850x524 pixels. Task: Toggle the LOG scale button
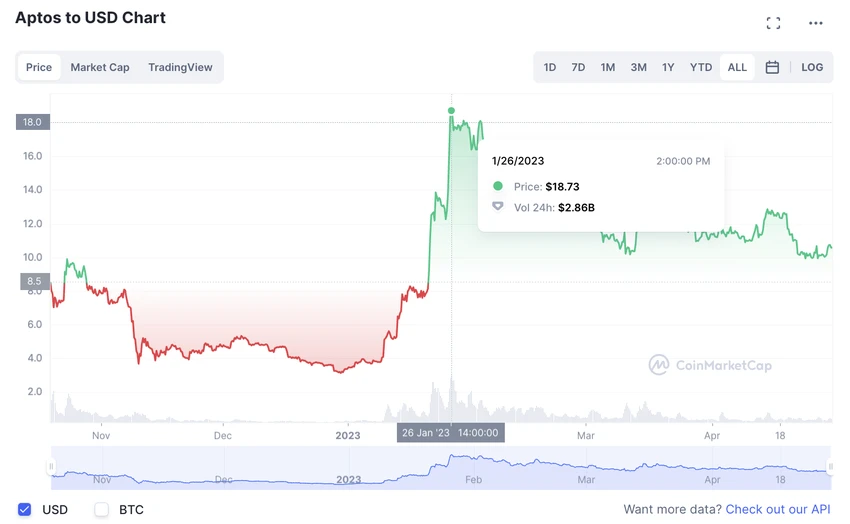[x=812, y=67]
